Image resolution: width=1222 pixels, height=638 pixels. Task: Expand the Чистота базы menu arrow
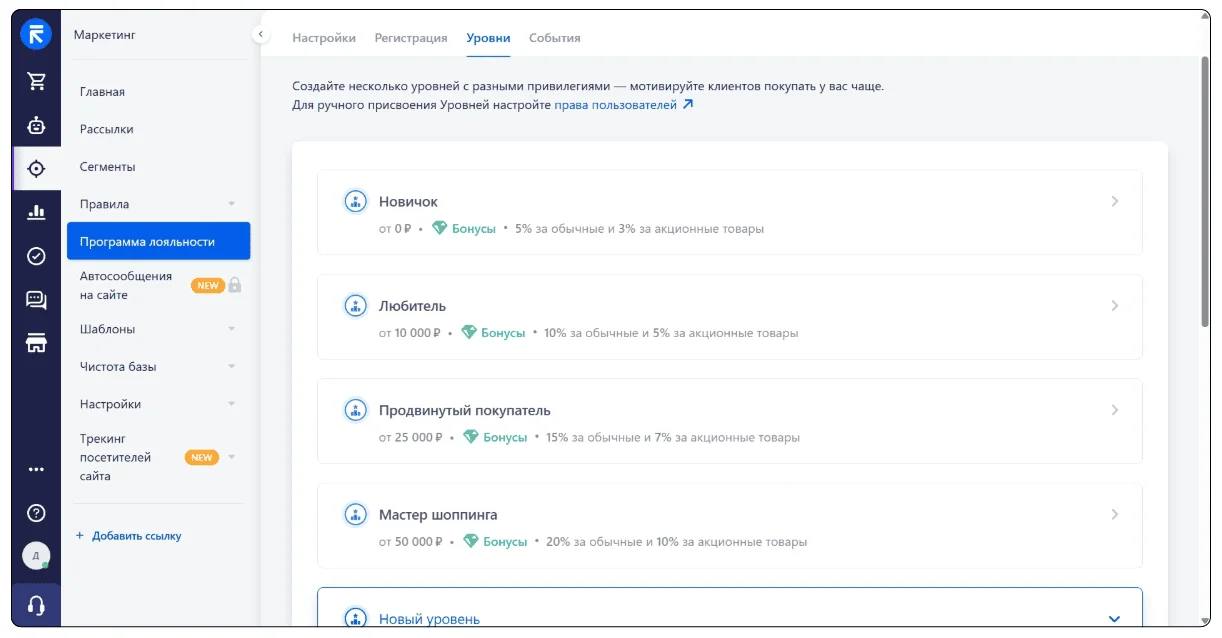[232, 367]
